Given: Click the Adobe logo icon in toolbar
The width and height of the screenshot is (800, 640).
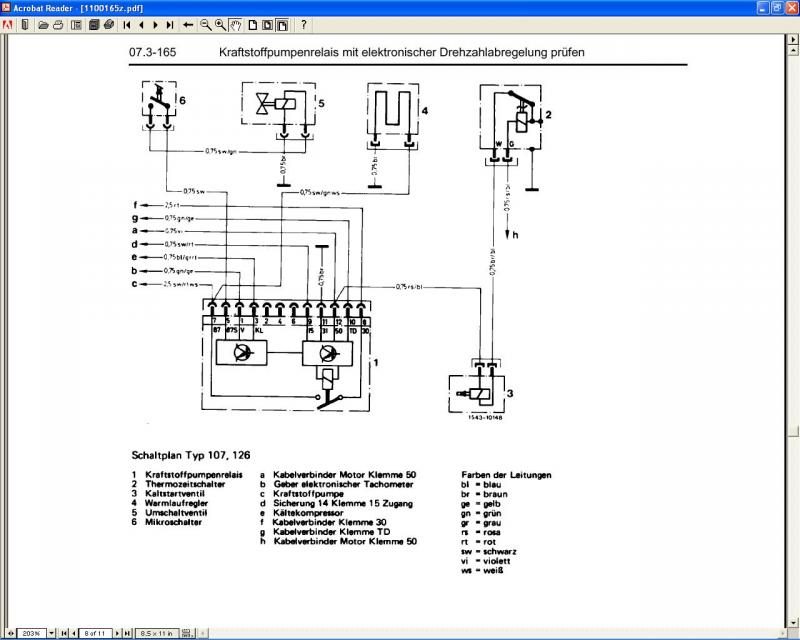Looking at the screenshot, I should click(8, 24).
